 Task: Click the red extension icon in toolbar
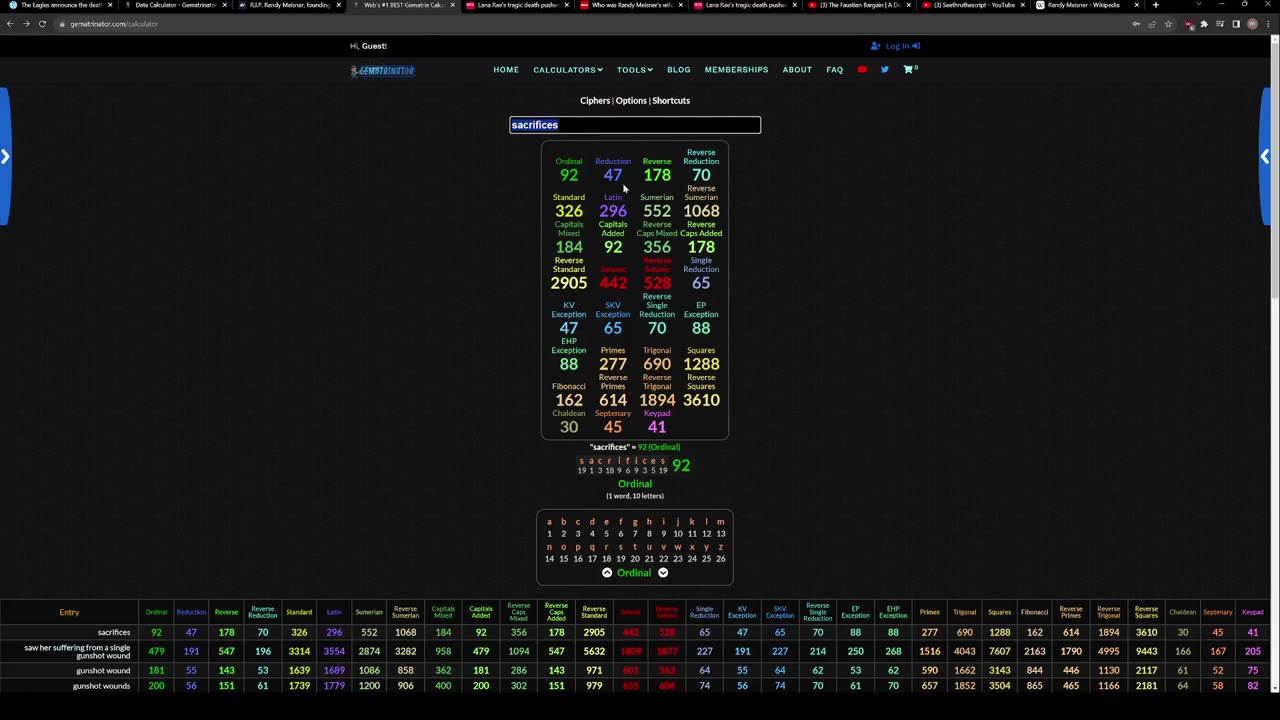(1188, 24)
